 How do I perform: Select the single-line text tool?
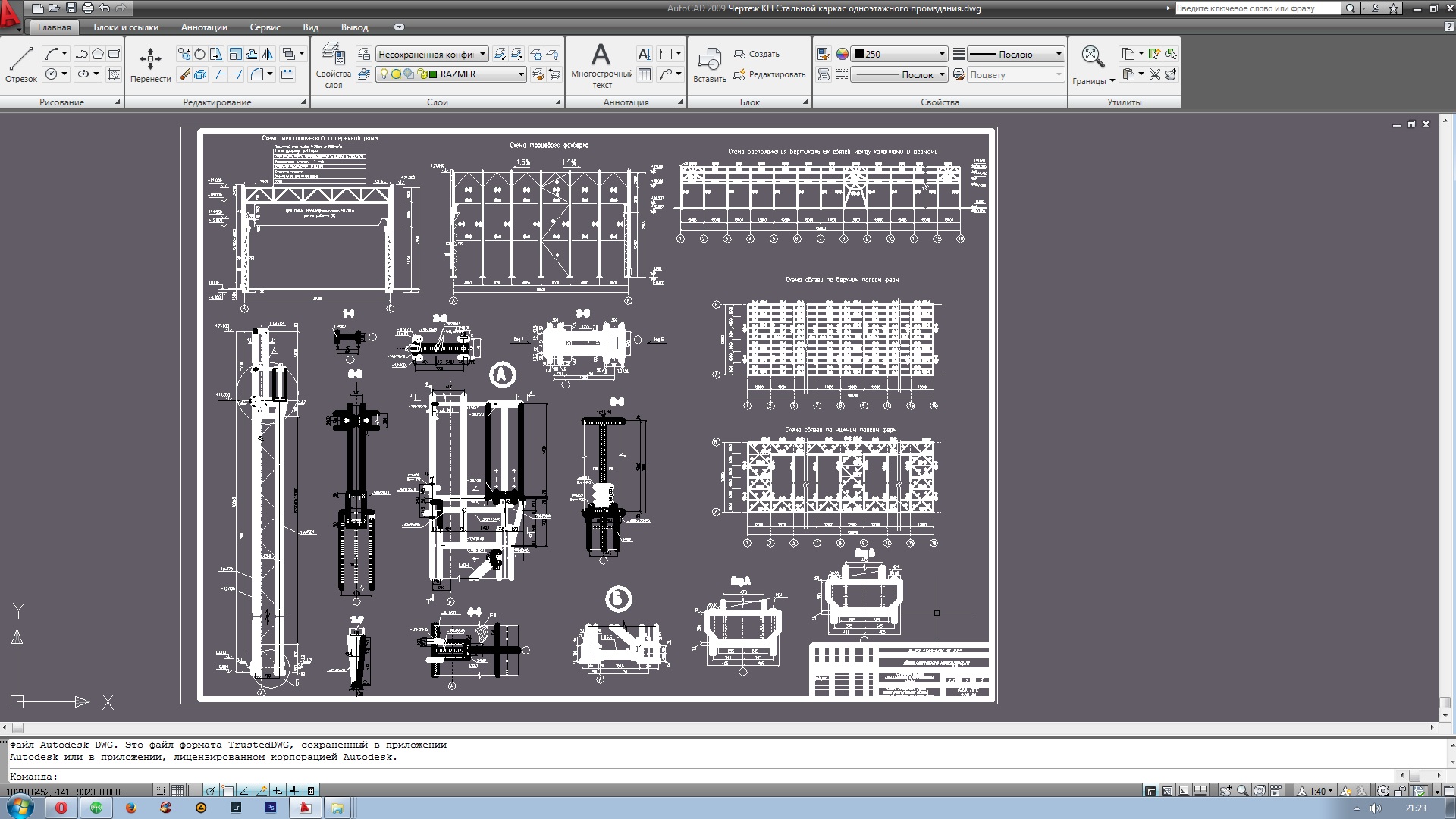(644, 54)
